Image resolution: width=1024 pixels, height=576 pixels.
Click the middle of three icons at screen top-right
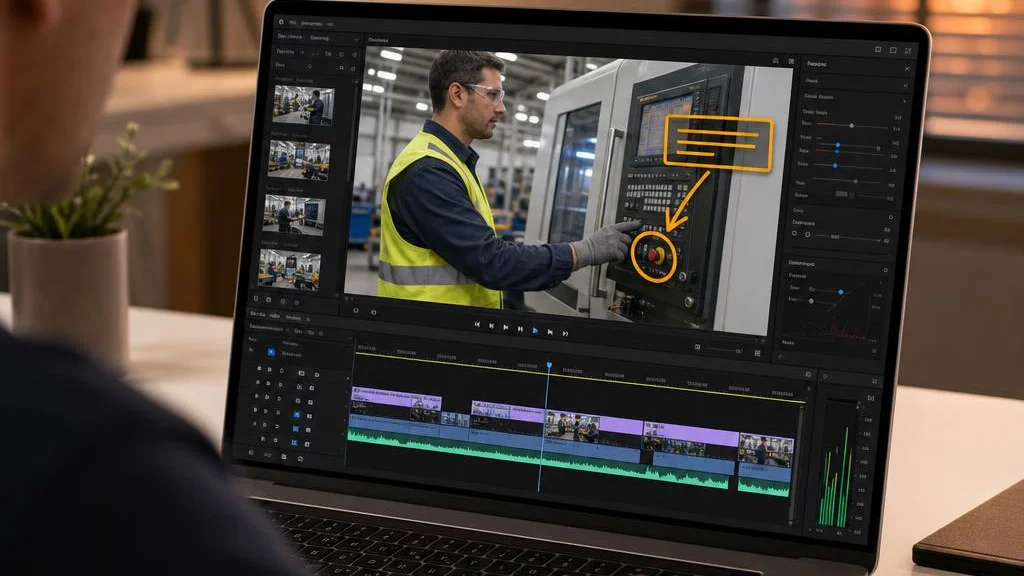point(893,50)
